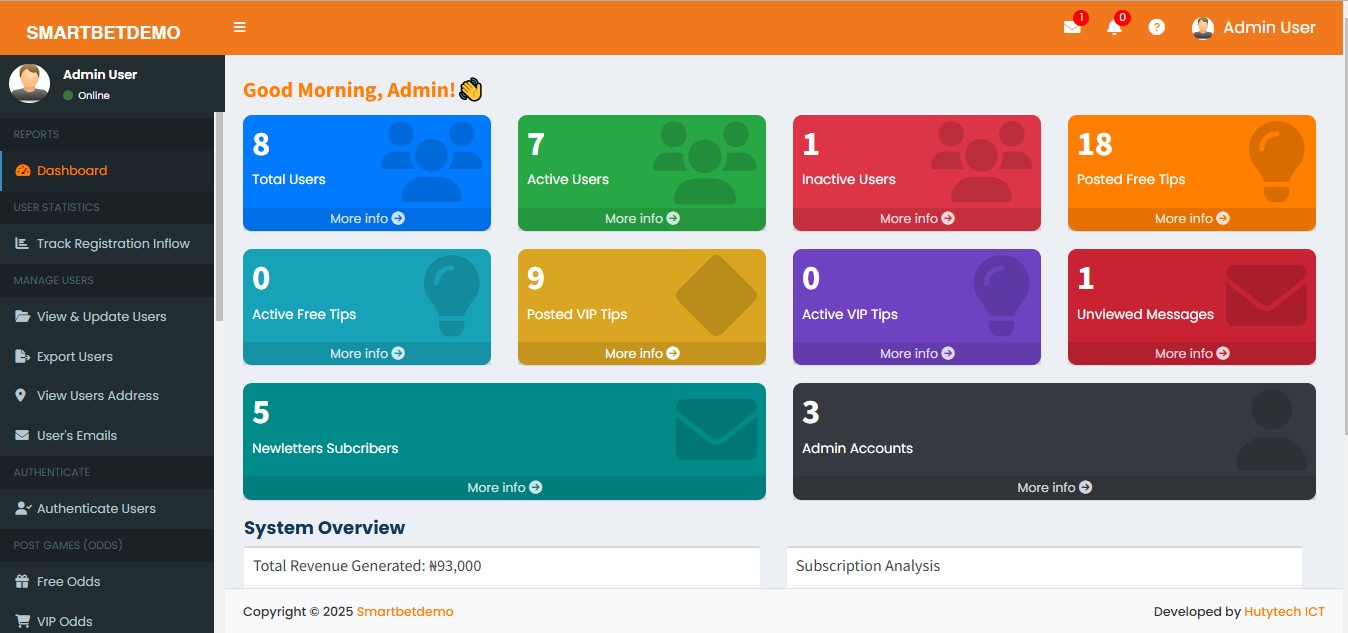Viewport: 1348px width, 633px height.
Task: Select Dashboard in the sidebar
Action: tap(72, 171)
